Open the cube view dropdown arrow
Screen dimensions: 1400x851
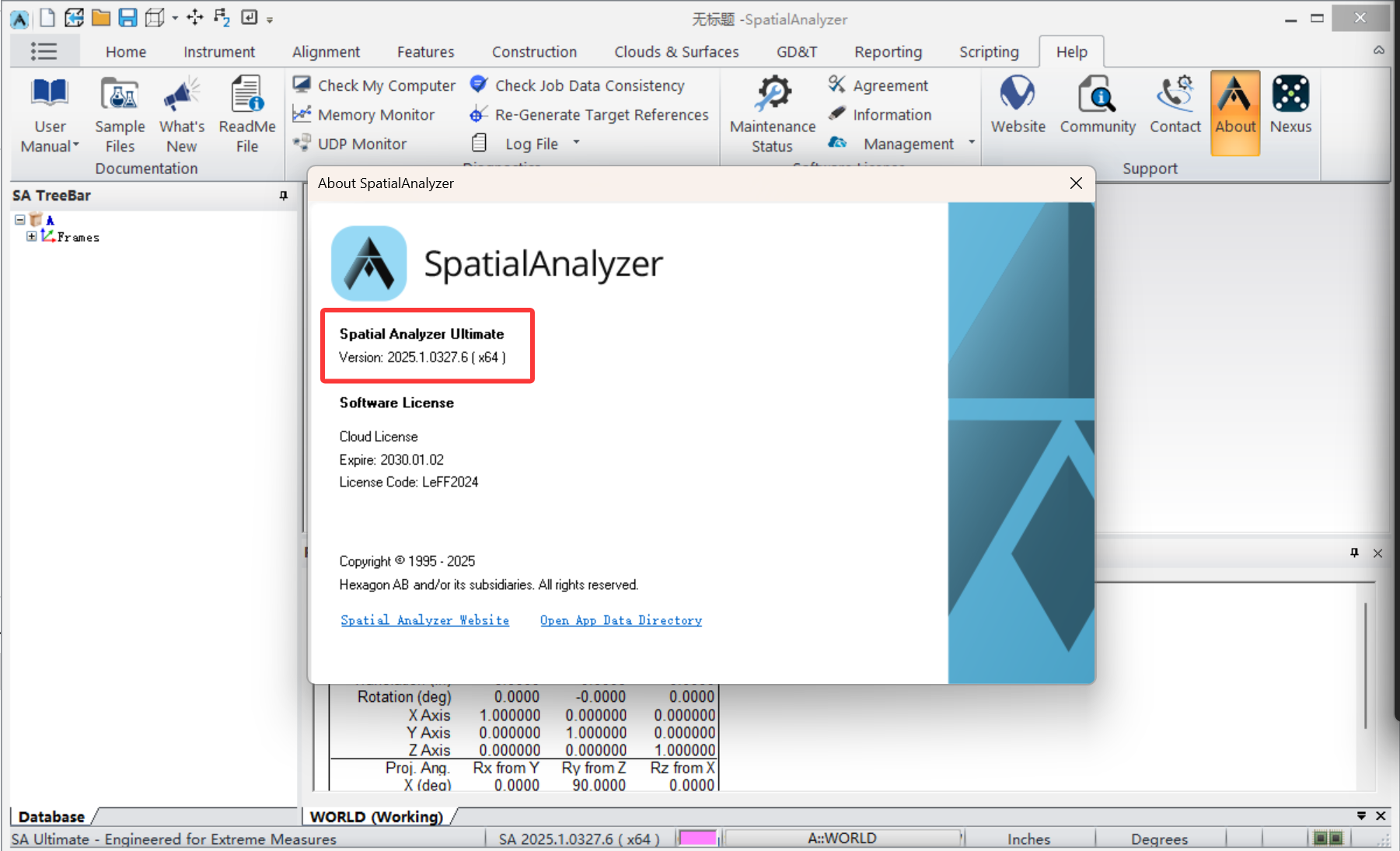[x=175, y=18]
